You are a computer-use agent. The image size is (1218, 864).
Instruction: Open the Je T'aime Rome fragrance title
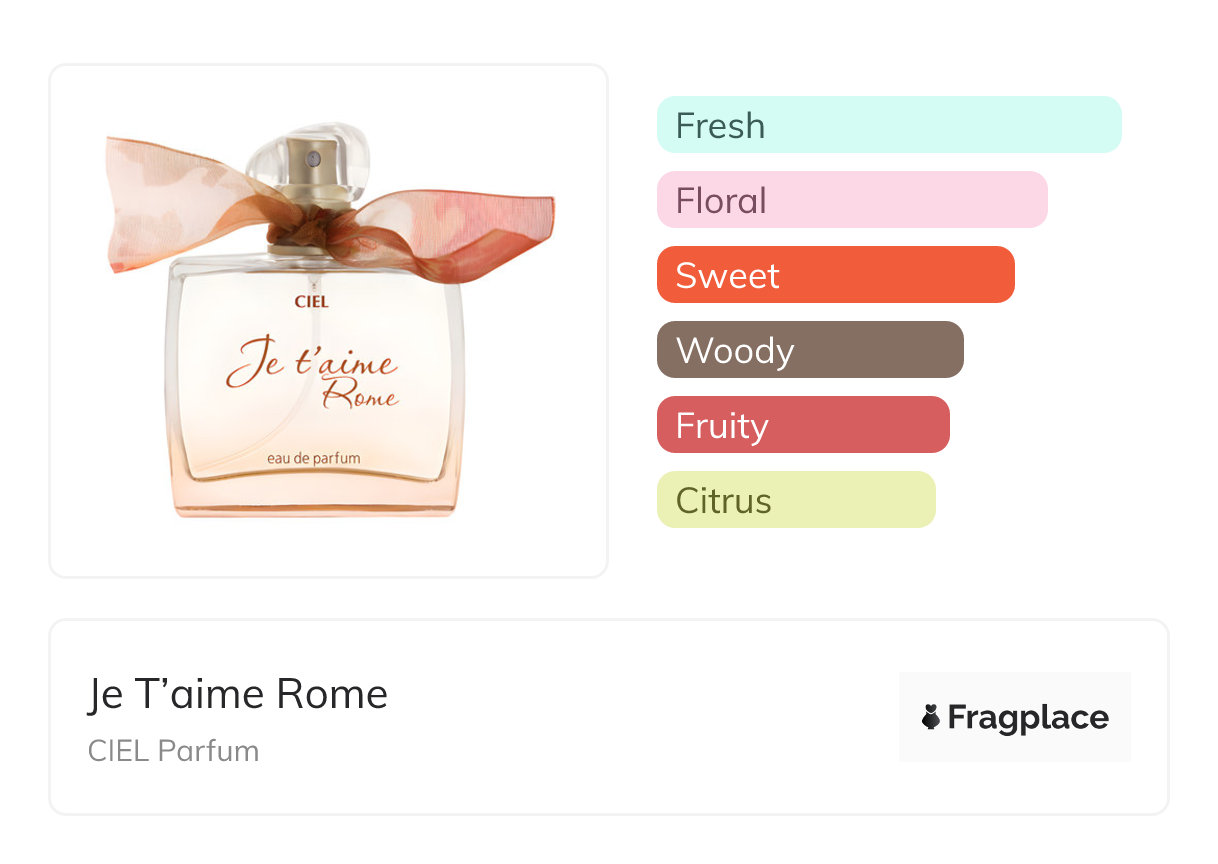[237, 694]
